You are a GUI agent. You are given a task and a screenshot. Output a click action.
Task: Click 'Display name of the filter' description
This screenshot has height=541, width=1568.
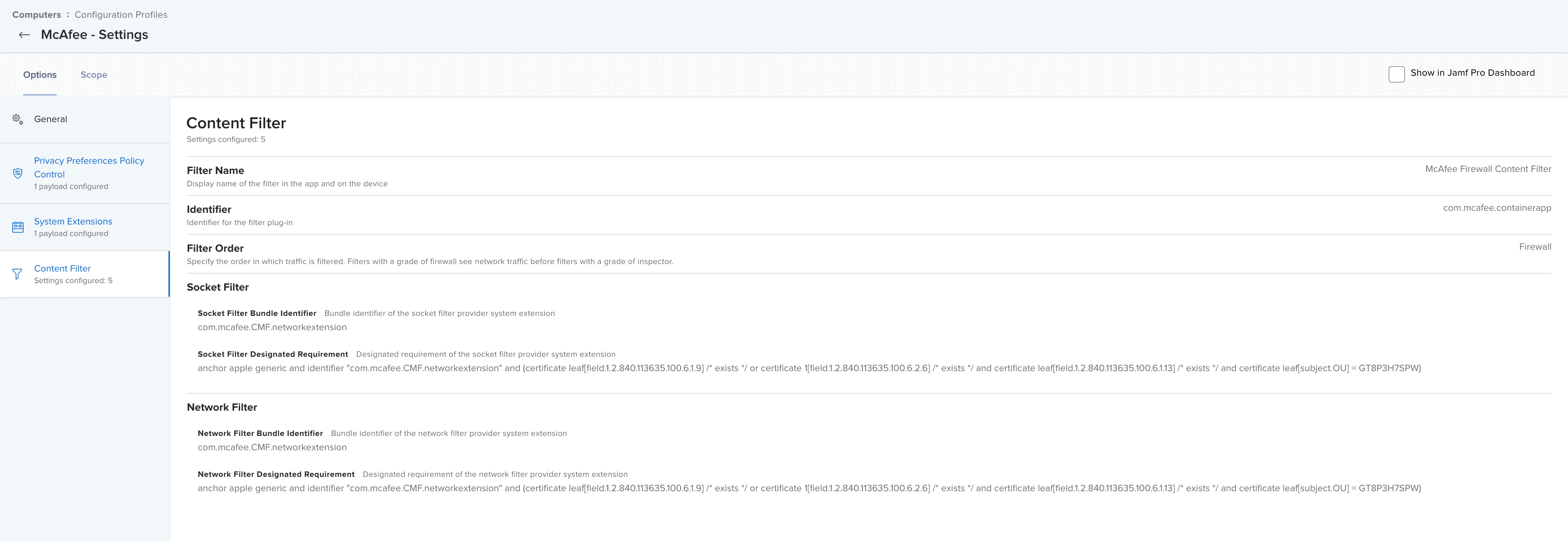click(287, 184)
